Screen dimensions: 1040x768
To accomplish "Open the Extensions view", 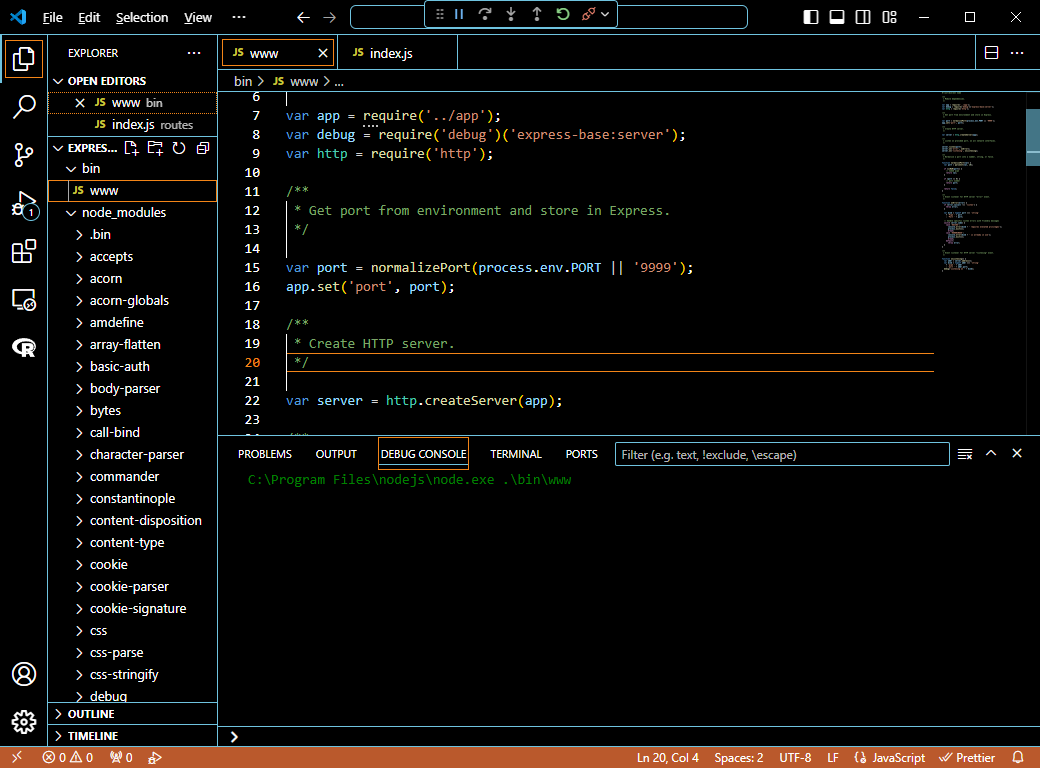I will (x=24, y=252).
